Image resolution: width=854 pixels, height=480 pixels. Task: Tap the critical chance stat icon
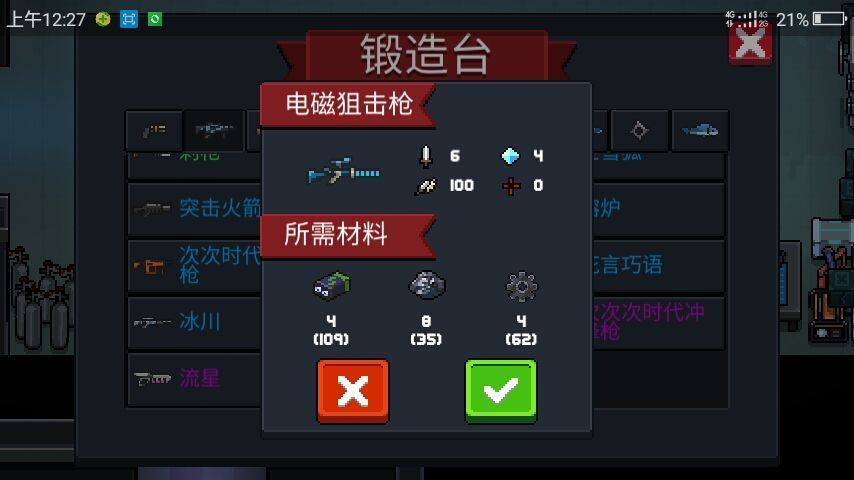click(426, 186)
